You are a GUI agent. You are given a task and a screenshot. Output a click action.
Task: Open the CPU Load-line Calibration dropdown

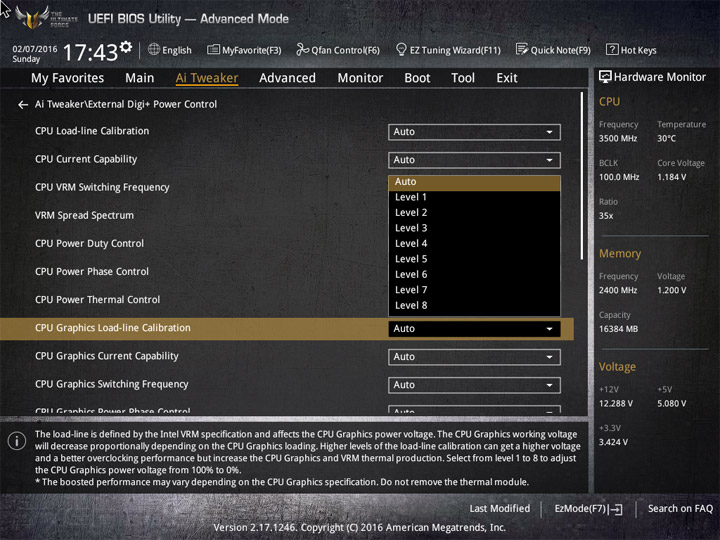click(x=474, y=132)
